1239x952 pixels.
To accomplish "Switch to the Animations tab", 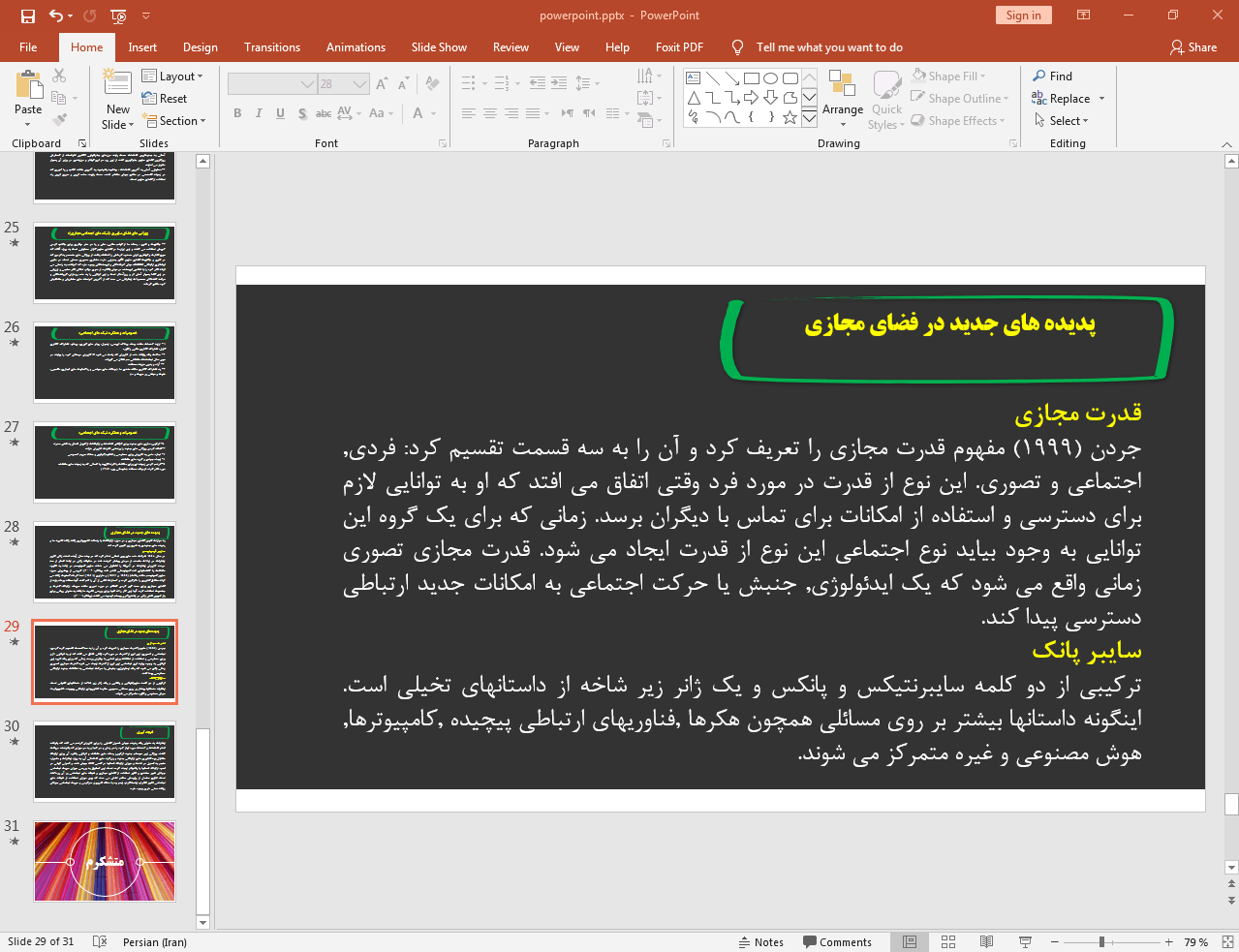I will (356, 46).
